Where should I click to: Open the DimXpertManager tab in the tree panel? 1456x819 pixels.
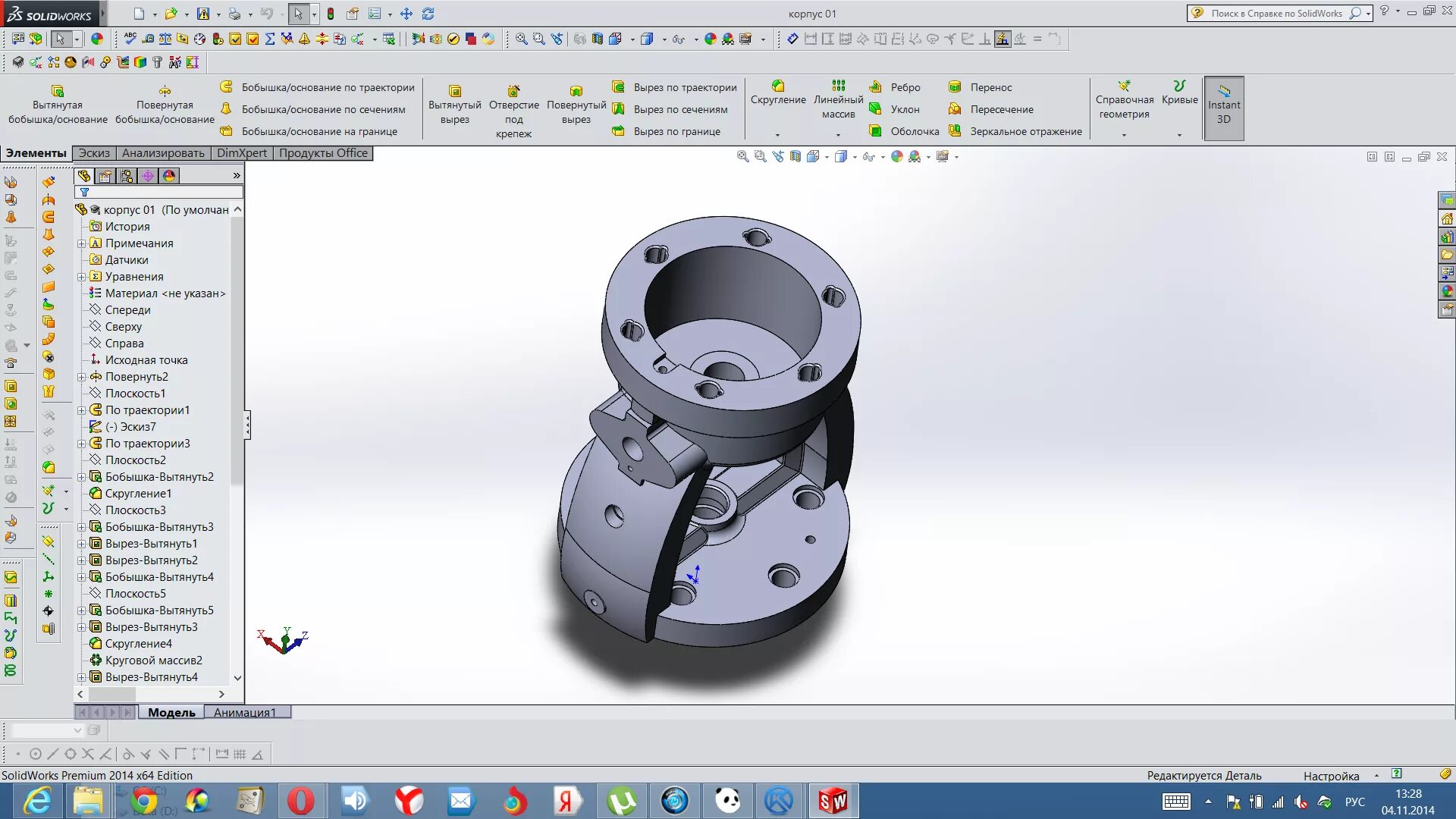(148, 176)
